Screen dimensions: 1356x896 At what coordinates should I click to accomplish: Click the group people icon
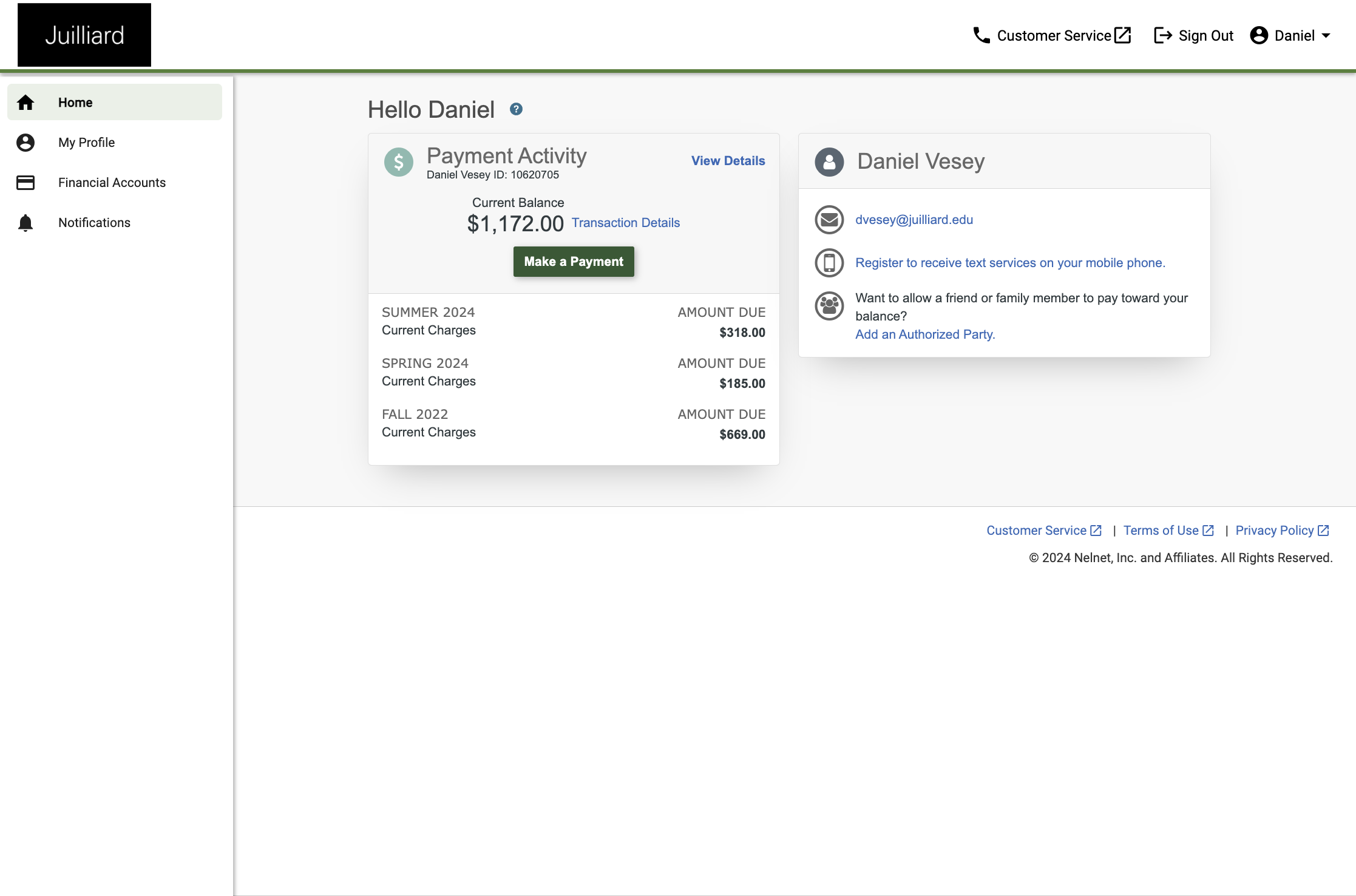(x=829, y=306)
